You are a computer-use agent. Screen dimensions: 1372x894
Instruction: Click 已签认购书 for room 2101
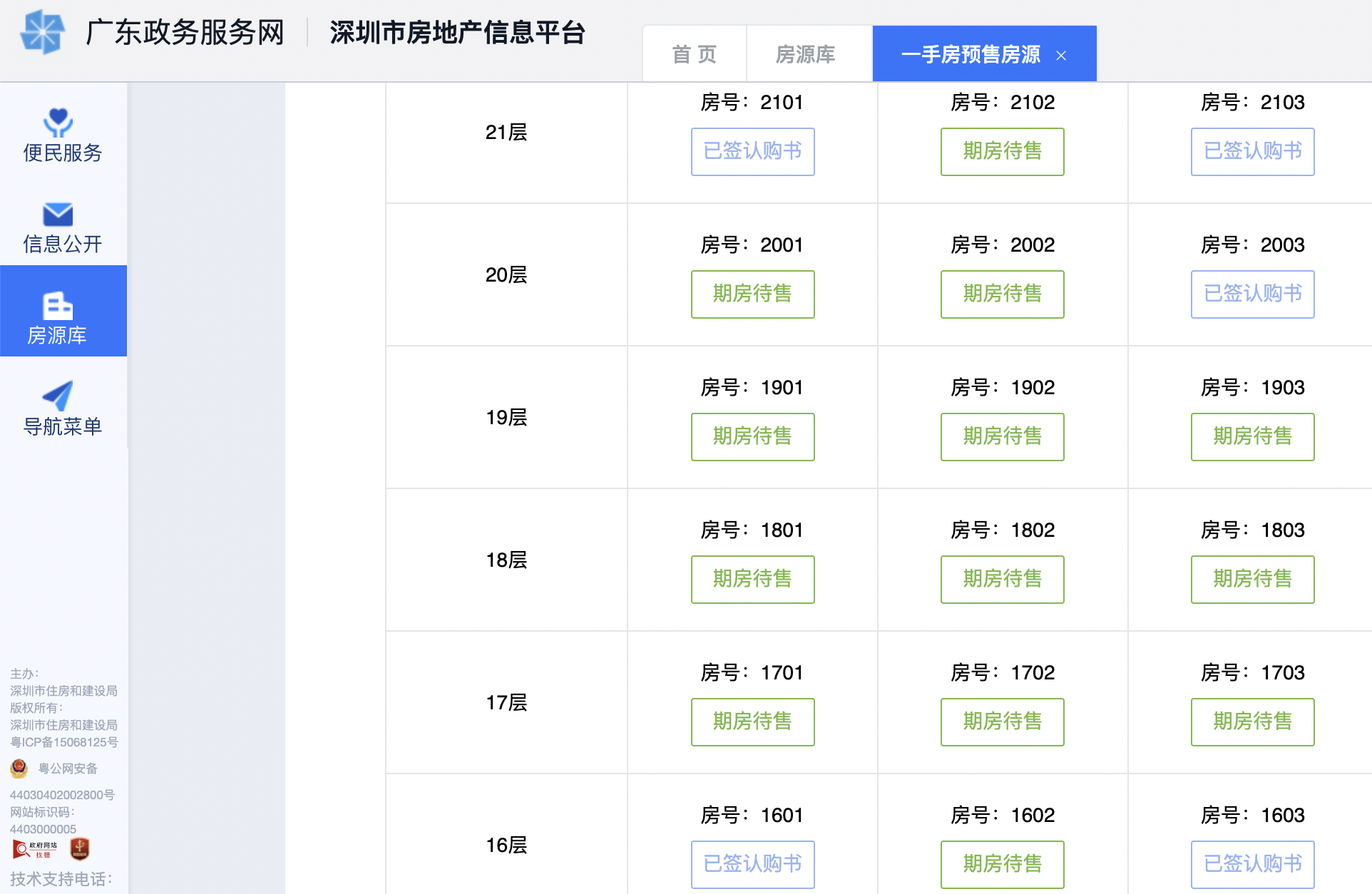(752, 151)
